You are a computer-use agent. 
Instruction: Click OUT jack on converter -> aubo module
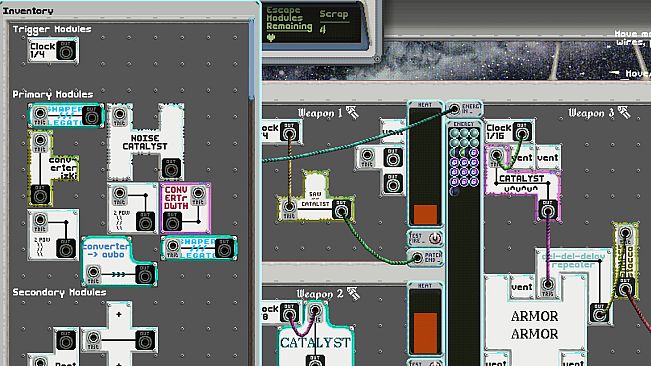(x=144, y=275)
